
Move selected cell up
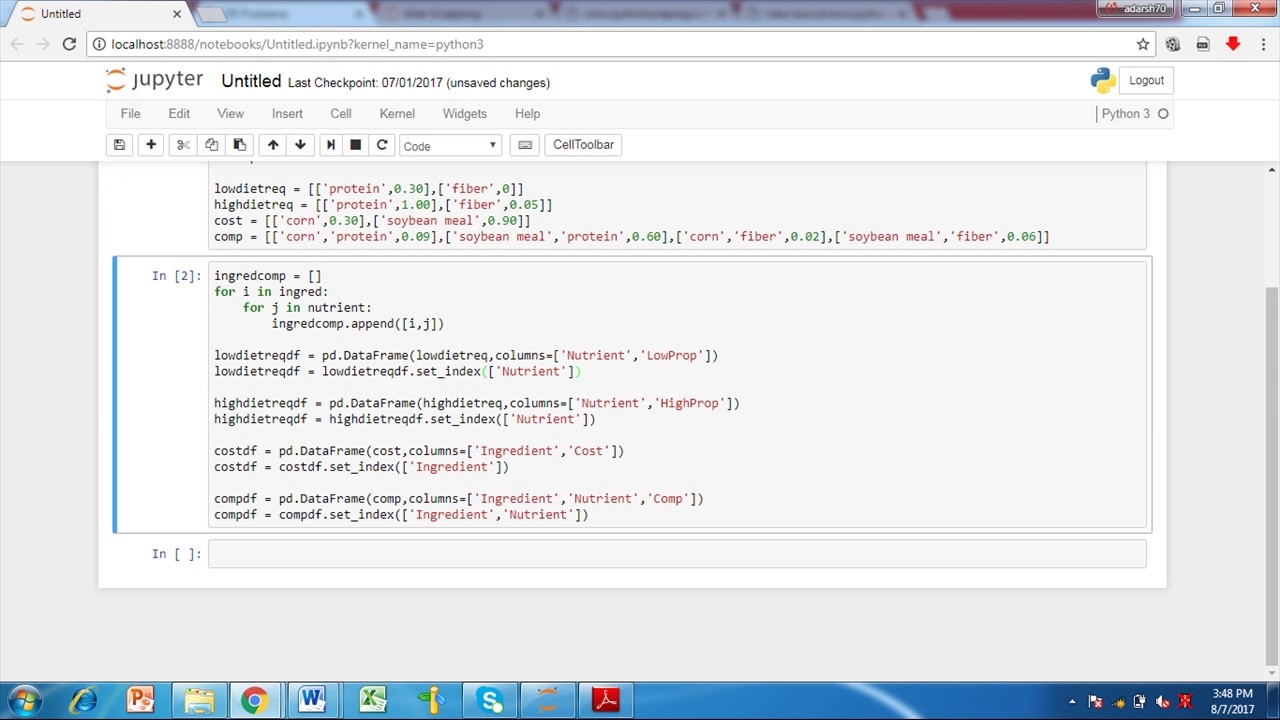click(x=272, y=145)
